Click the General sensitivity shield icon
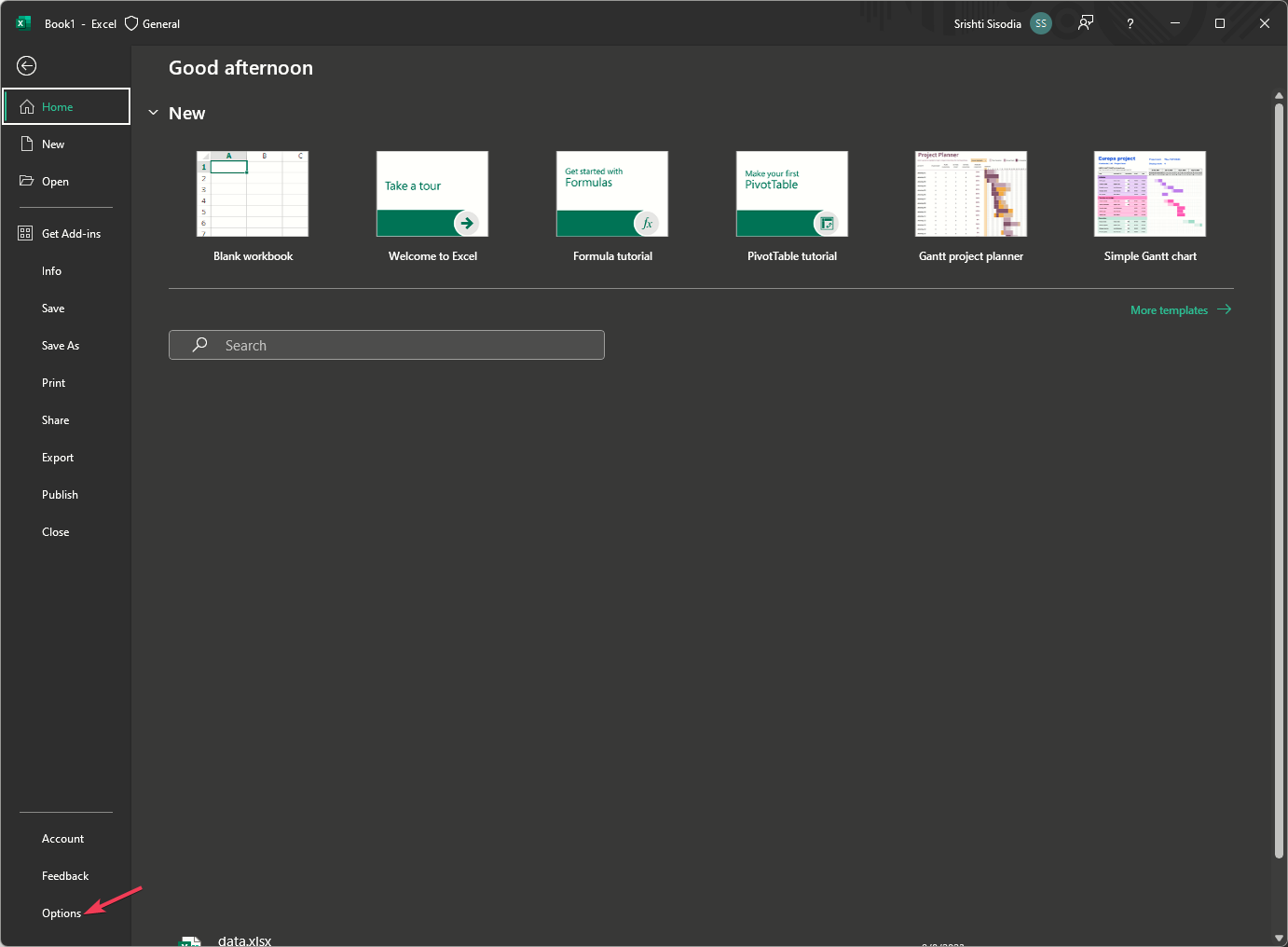Screen dimensions: 1288x947 (x=130, y=23)
